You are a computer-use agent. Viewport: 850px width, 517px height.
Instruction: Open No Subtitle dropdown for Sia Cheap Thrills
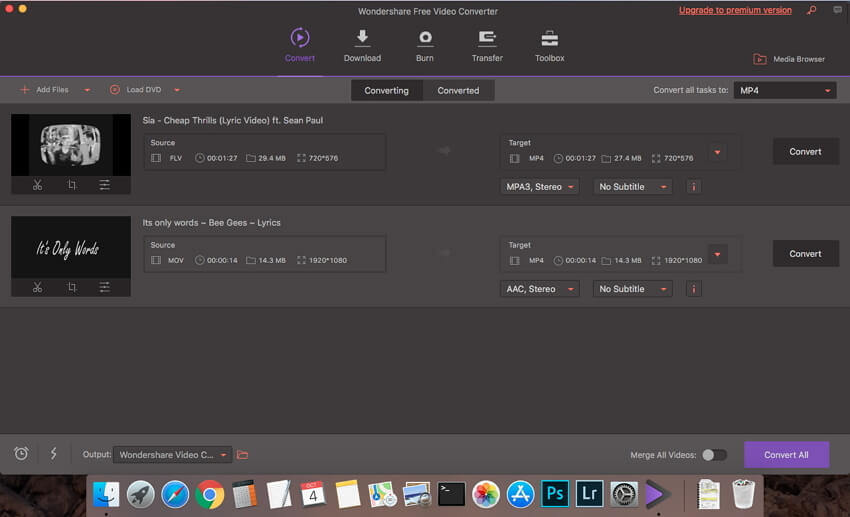[633, 187]
